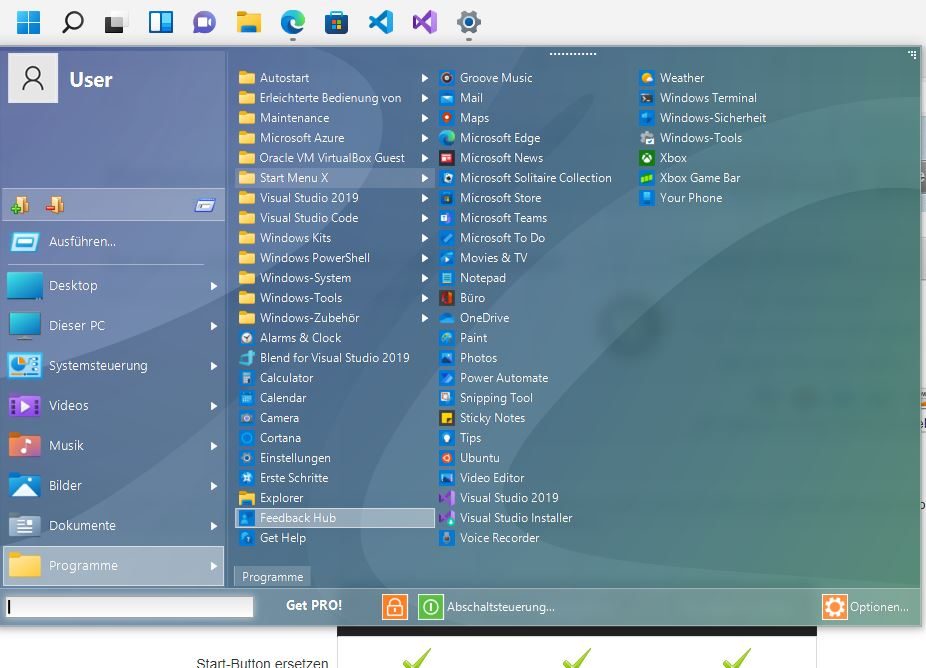Screen dimensions: 926x668
Task: Expand Start Menu X folder arrow
Action: click(425, 178)
